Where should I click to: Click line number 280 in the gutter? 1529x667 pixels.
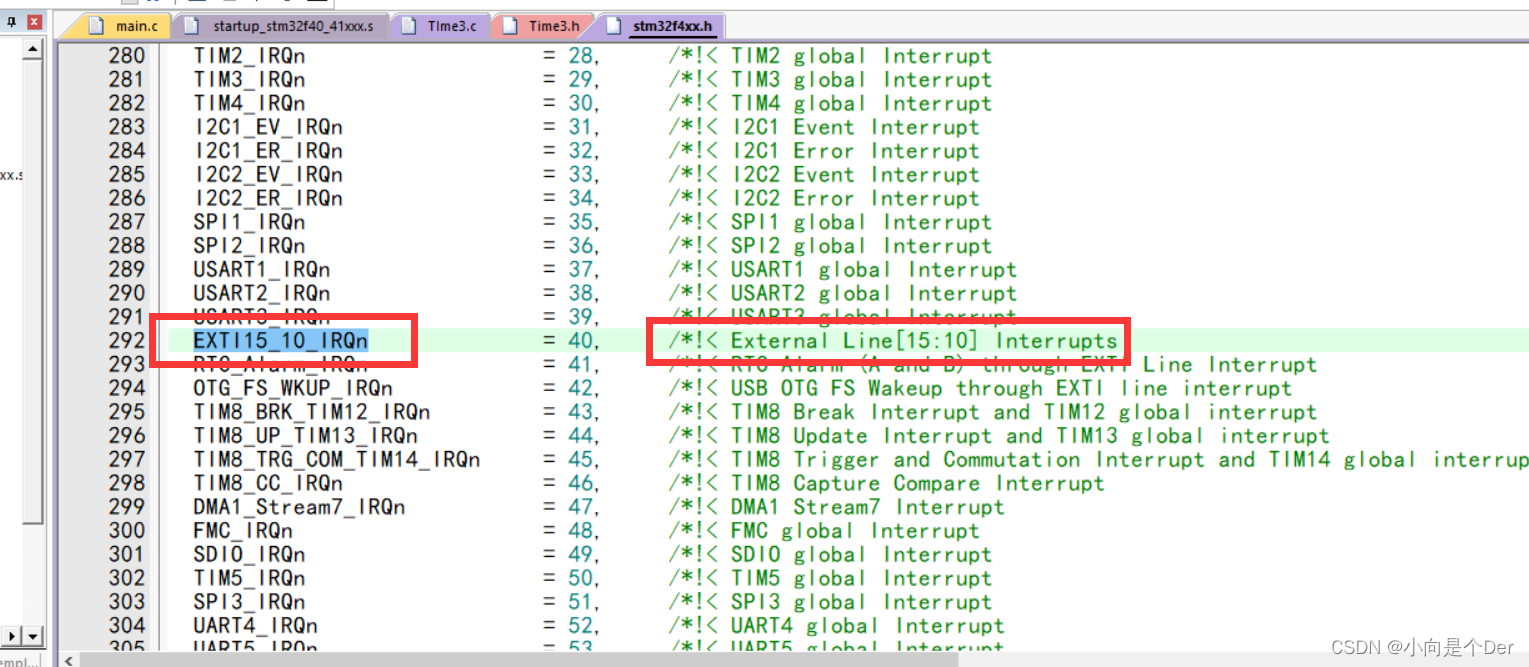(126, 56)
